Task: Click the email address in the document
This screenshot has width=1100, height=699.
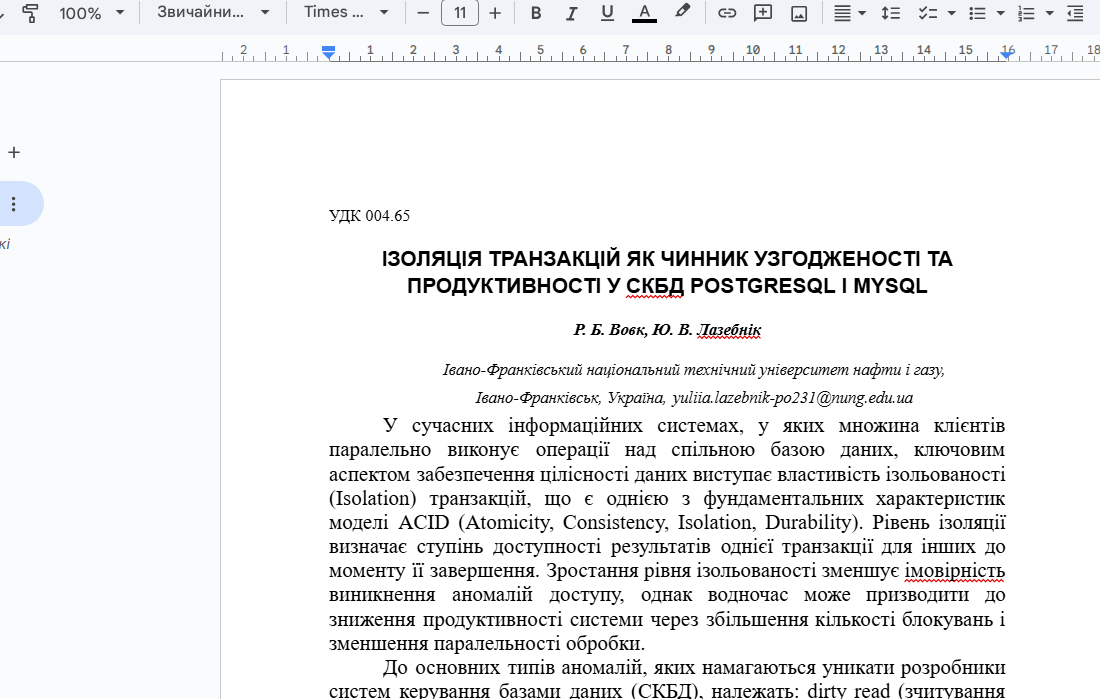Action: tap(792, 398)
